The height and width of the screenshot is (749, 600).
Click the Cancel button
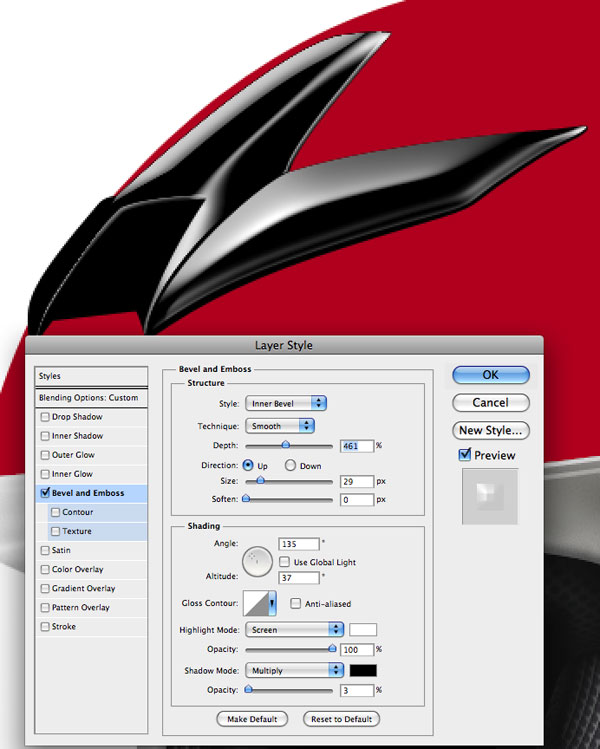(x=491, y=403)
